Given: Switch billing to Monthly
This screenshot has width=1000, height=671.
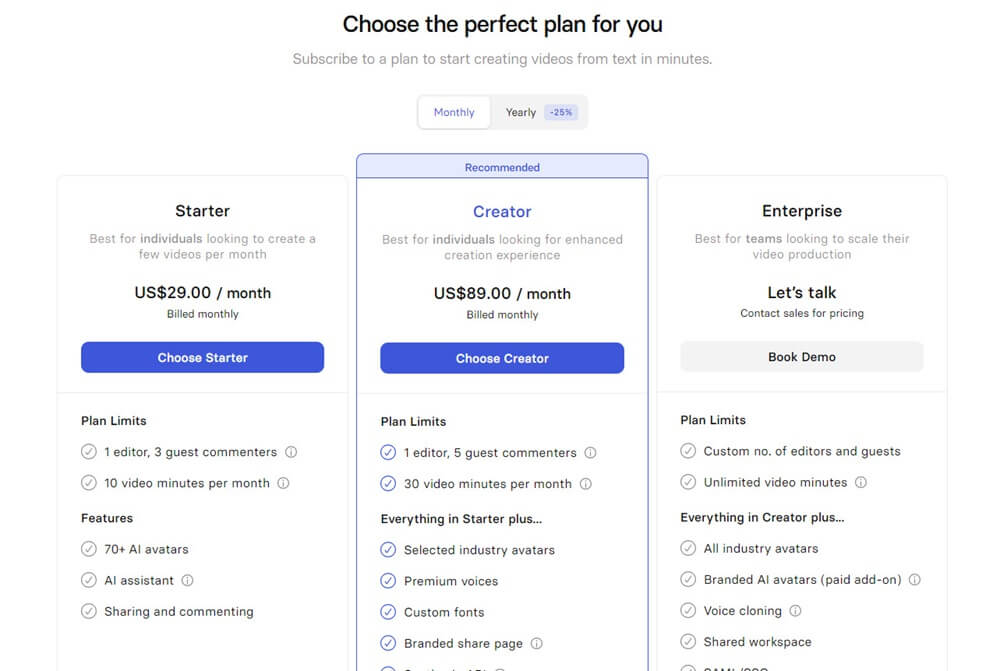Looking at the screenshot, I should click(x=454, y=112).
